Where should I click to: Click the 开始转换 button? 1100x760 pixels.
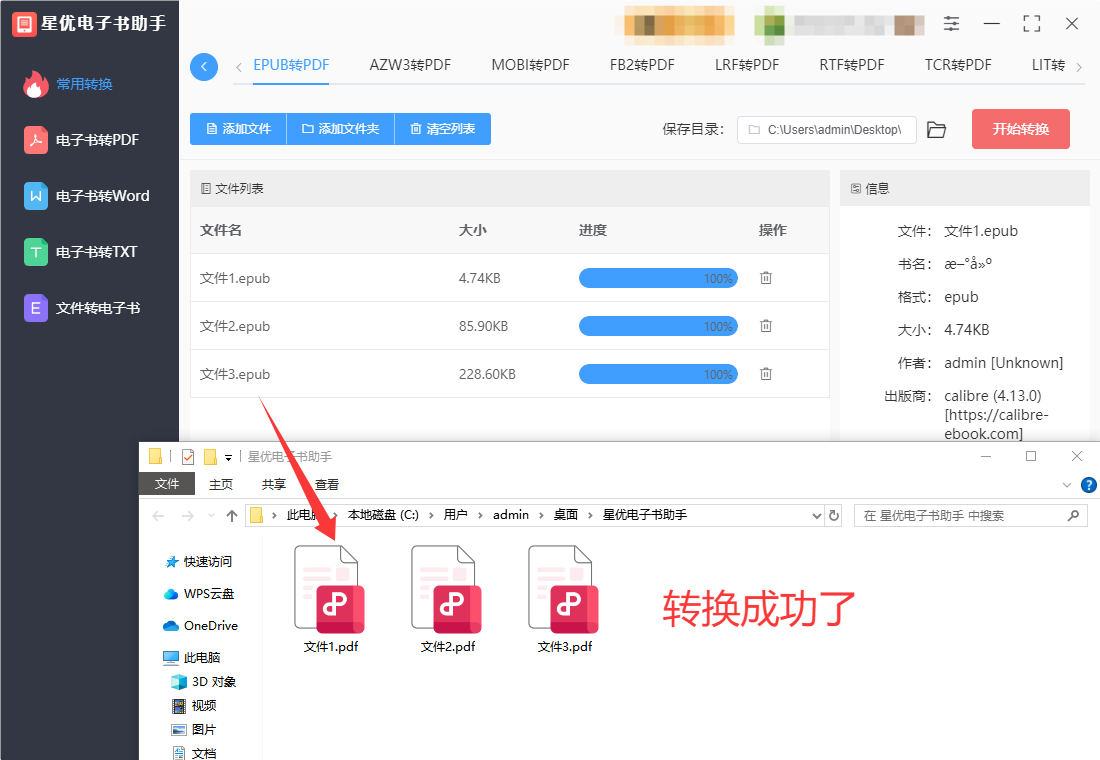click(x=1021, y=129)
